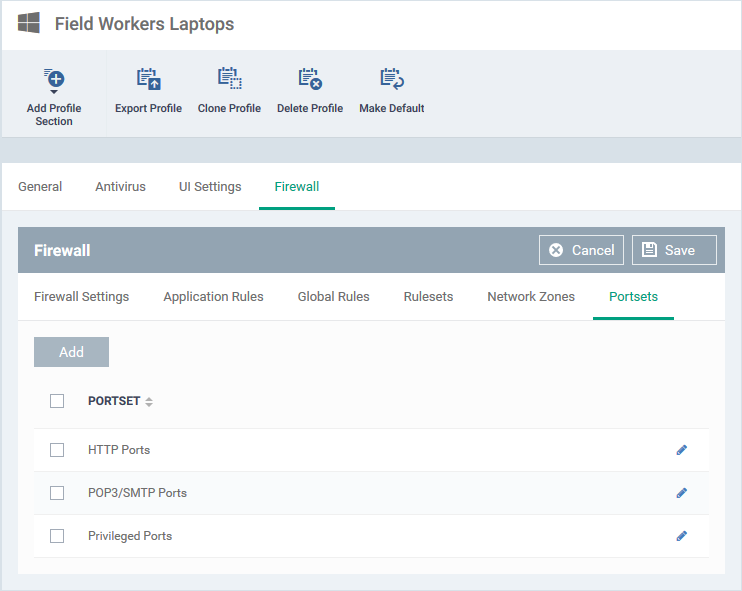Open the Firewall Settings sub-tab

pyautogui.click(x=81, y=297)
